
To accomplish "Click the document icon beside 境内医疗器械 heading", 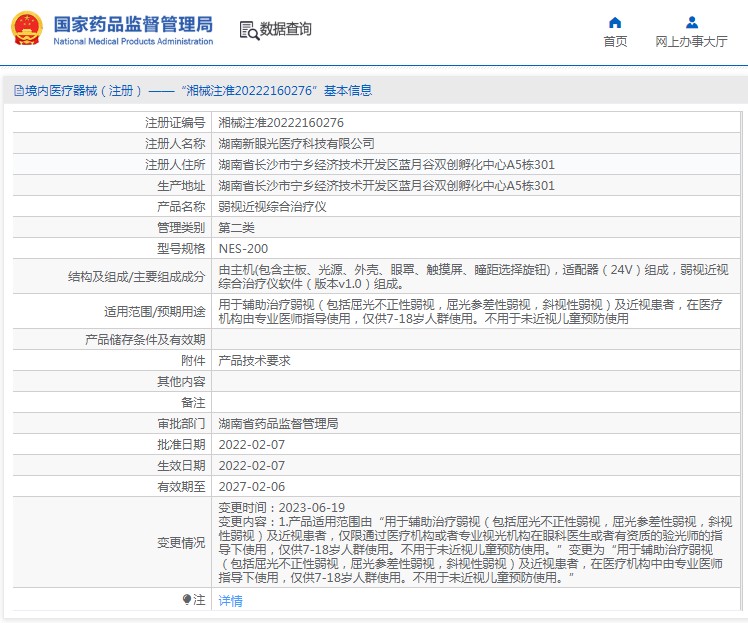I will [18, 91].
